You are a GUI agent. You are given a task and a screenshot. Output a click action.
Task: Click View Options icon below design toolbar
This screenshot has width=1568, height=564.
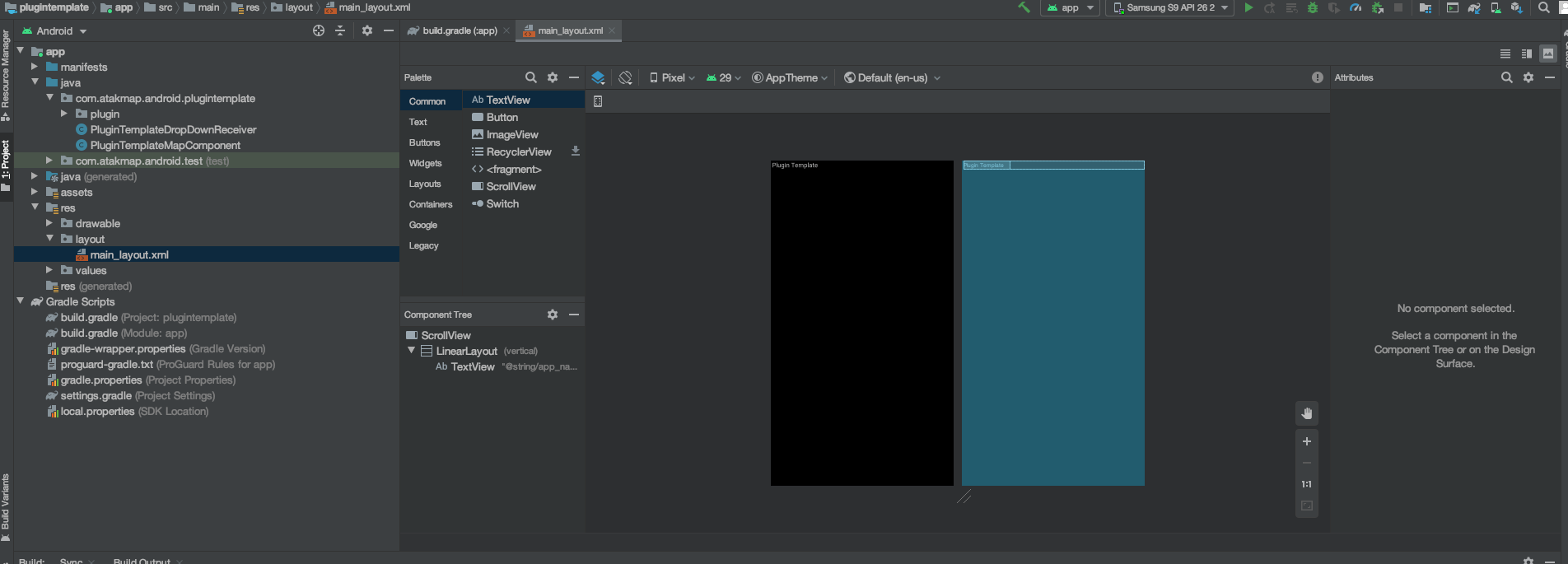[598, 101]
